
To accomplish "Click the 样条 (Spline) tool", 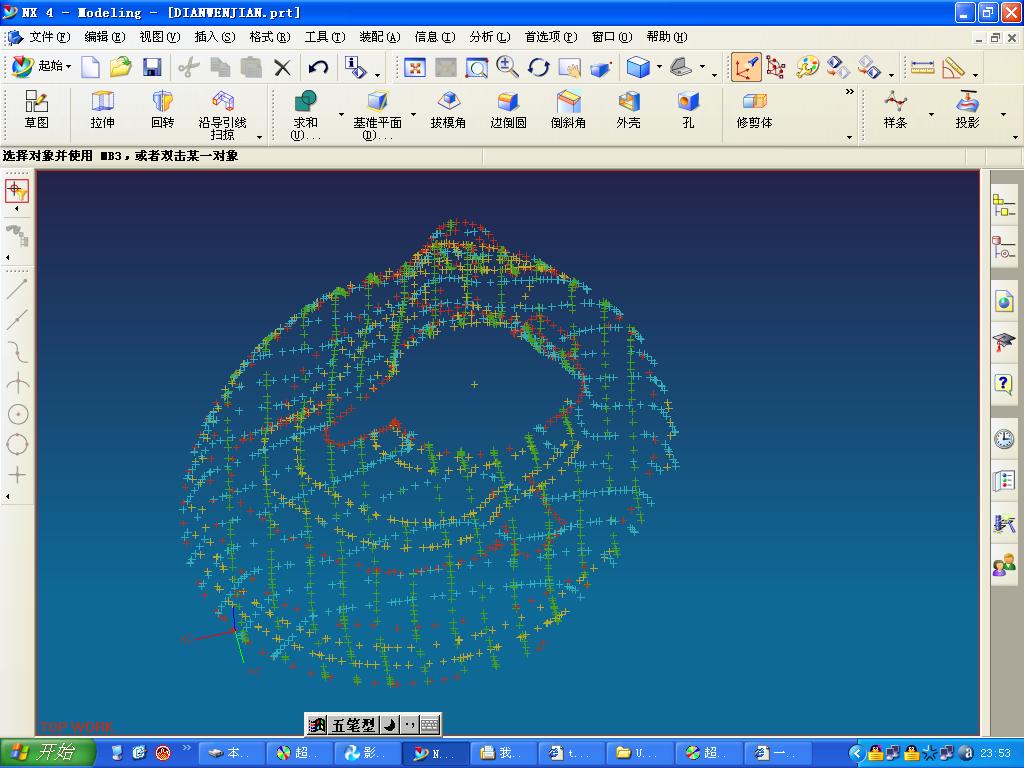I will [x=895, y=110].
